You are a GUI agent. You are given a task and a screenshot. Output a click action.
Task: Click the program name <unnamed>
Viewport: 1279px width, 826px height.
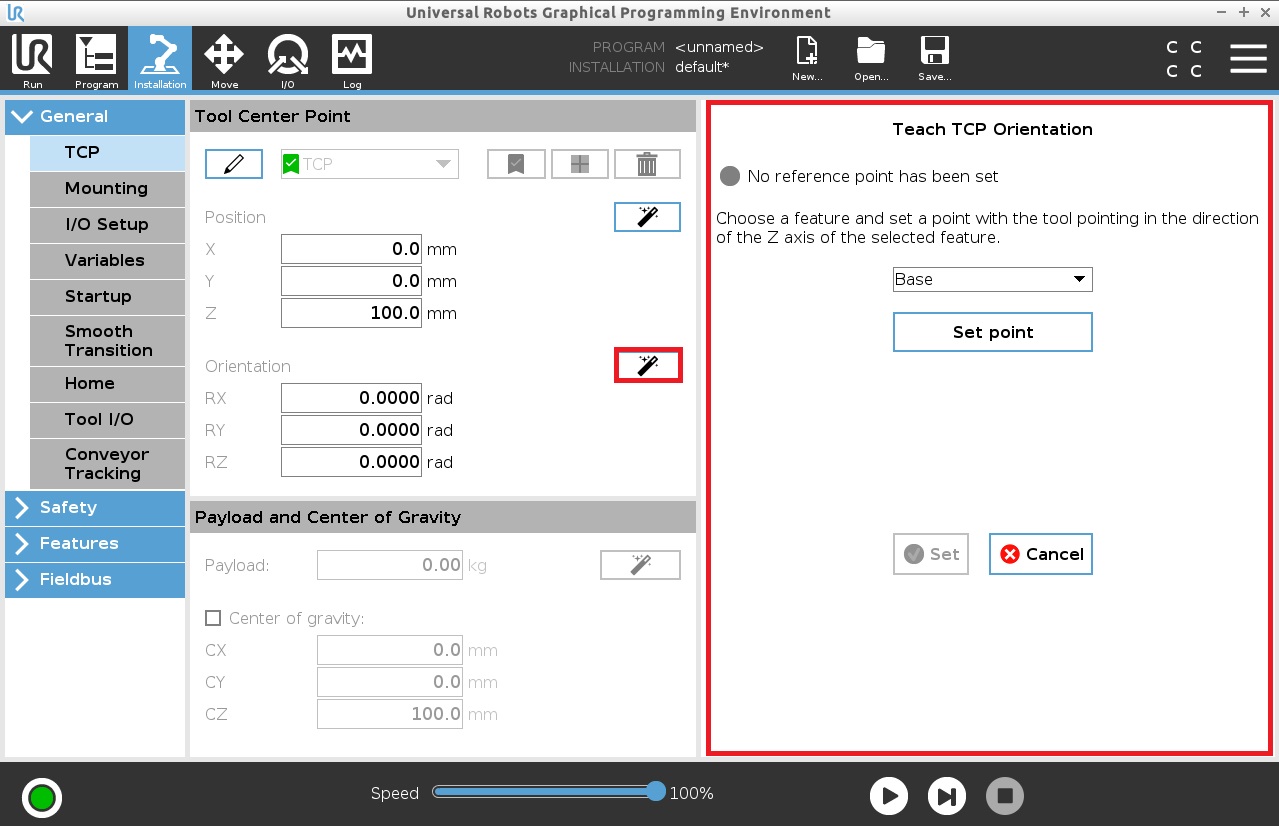click(x=719, y=47)
